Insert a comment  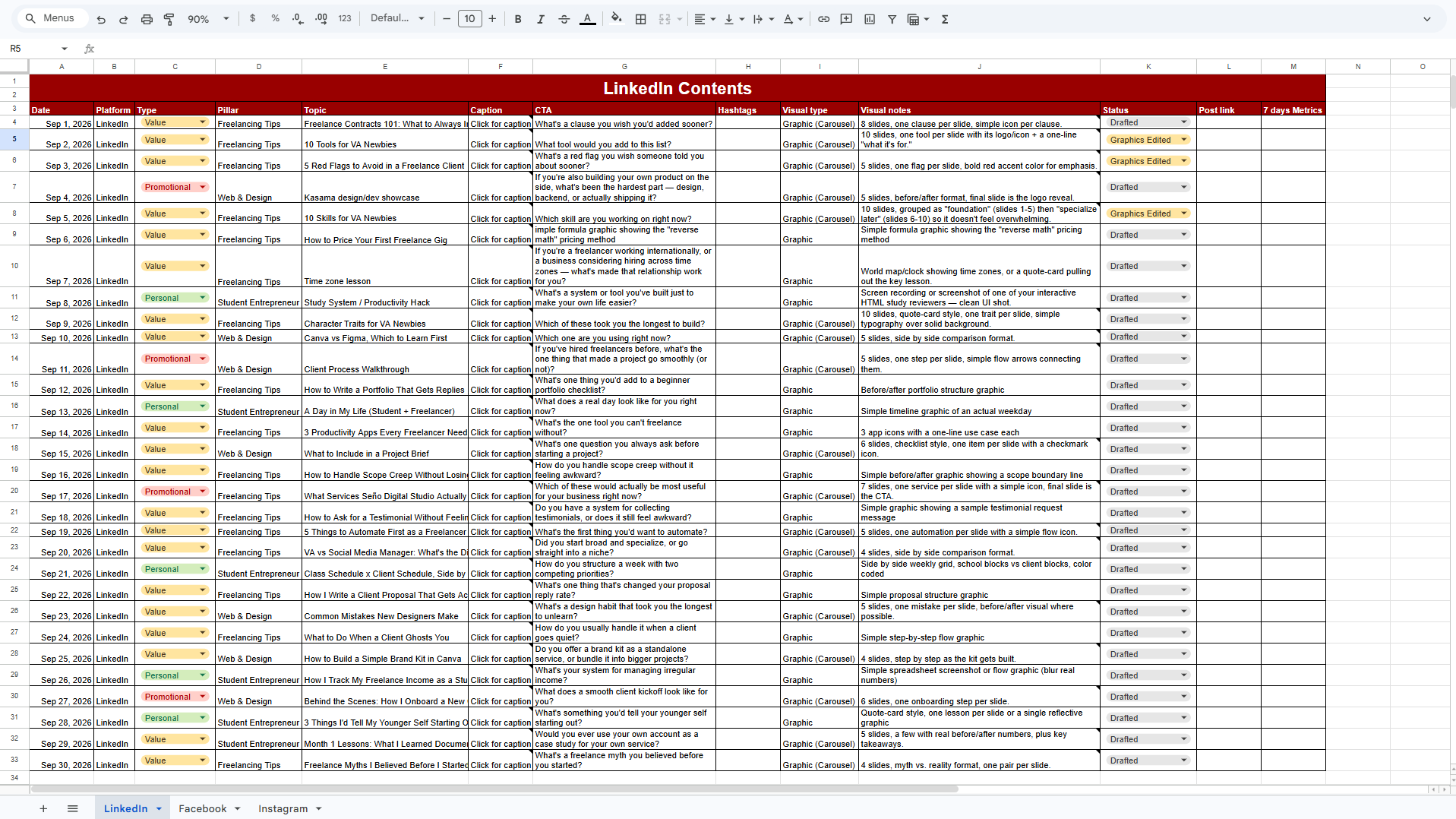(846, 19)
